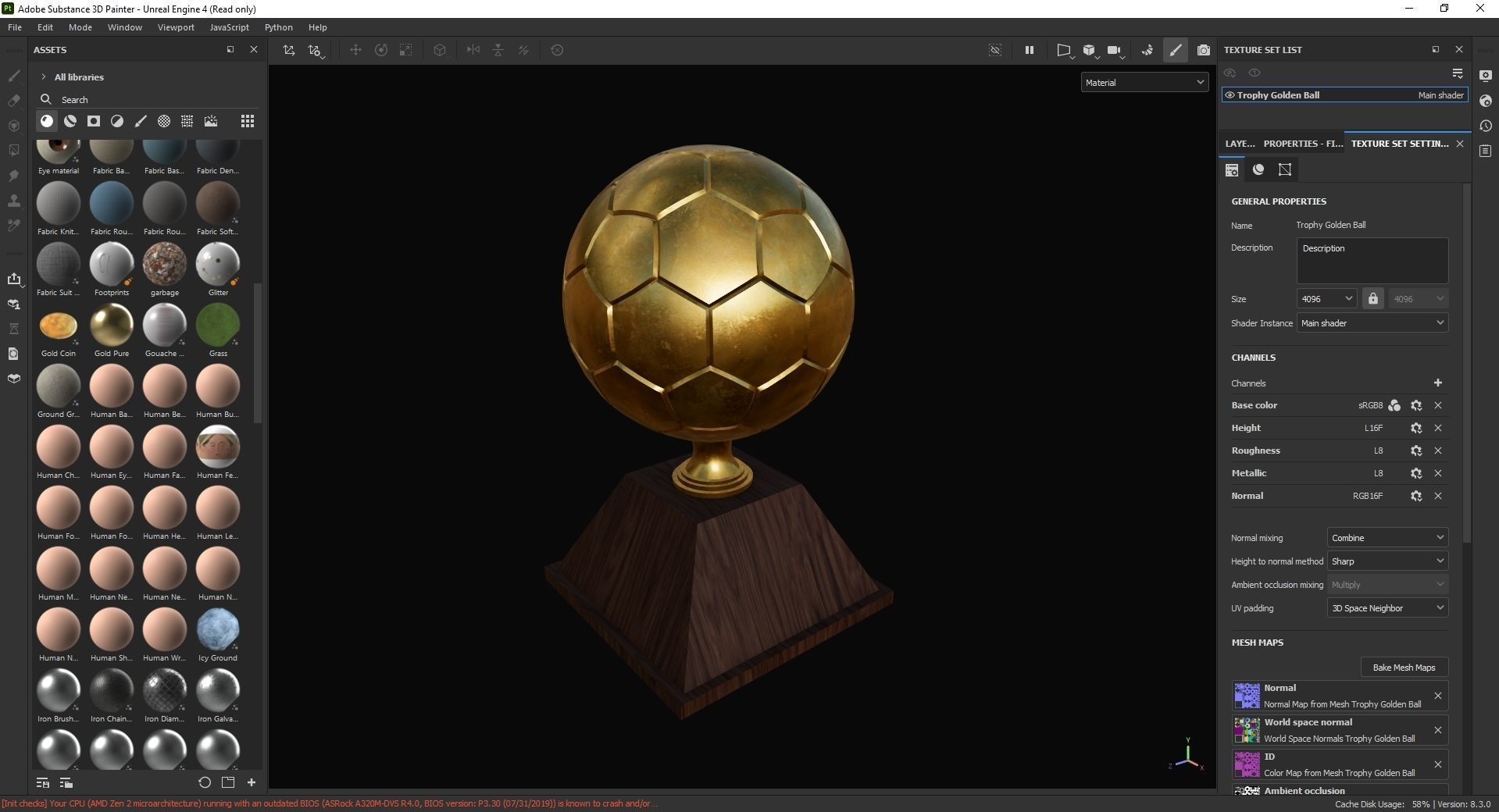
Task: Open the UV padding dropdown
Action: tap(1387, 608)
